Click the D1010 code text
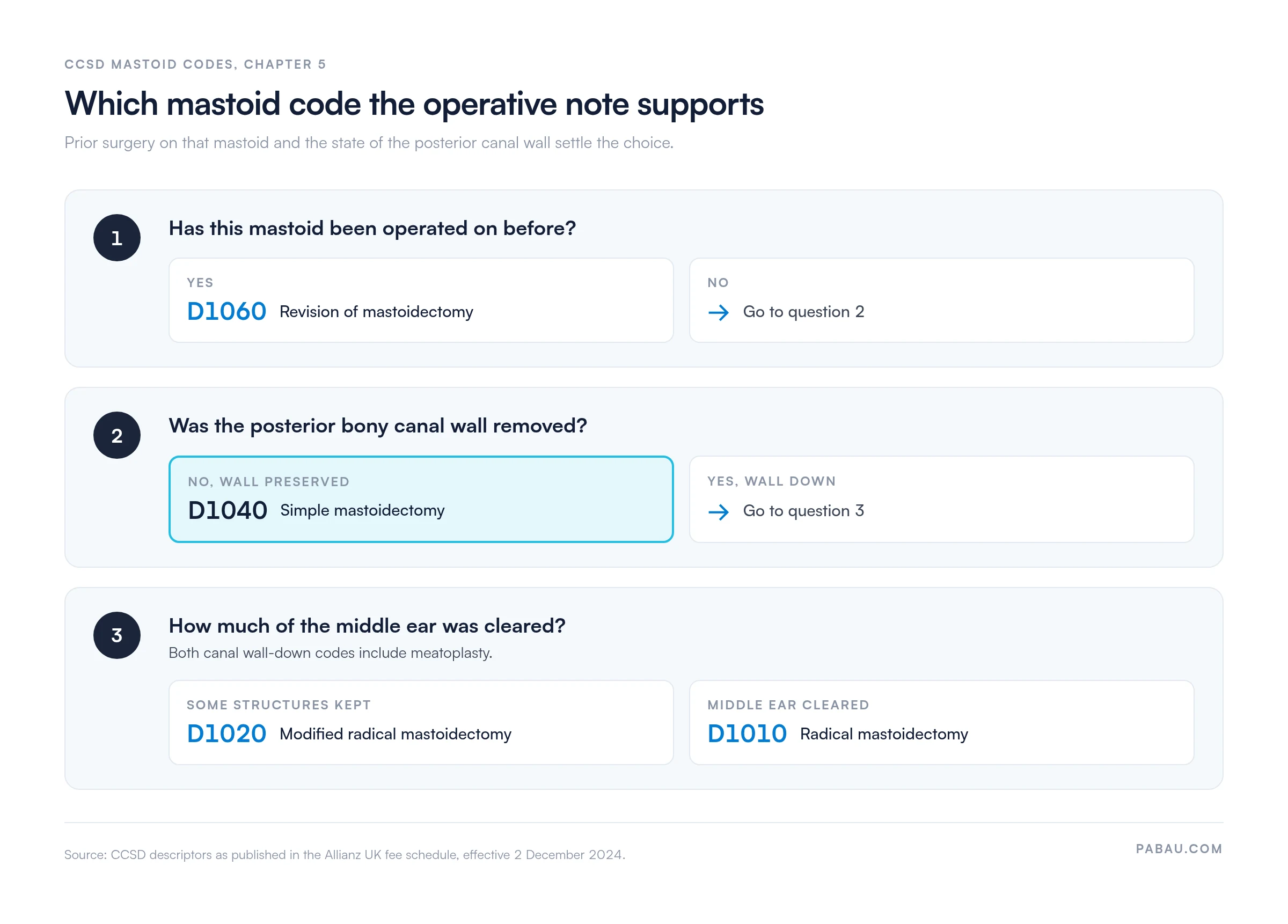 click(747, 733)
